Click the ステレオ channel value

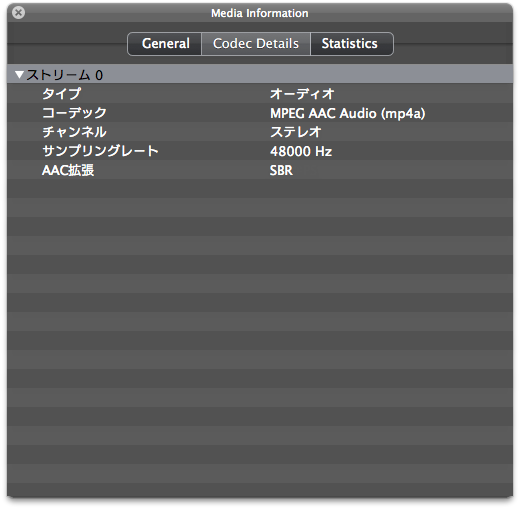click(x=295, y=132)
